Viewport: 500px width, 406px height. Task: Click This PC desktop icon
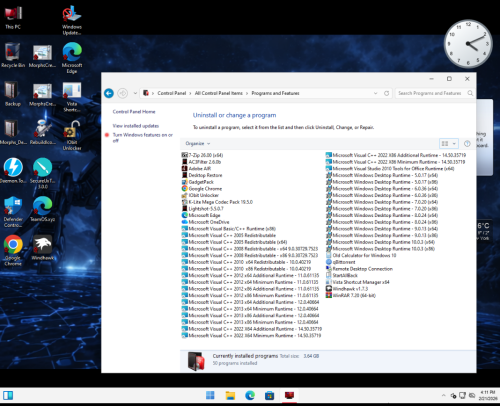[x=13, y=17]
